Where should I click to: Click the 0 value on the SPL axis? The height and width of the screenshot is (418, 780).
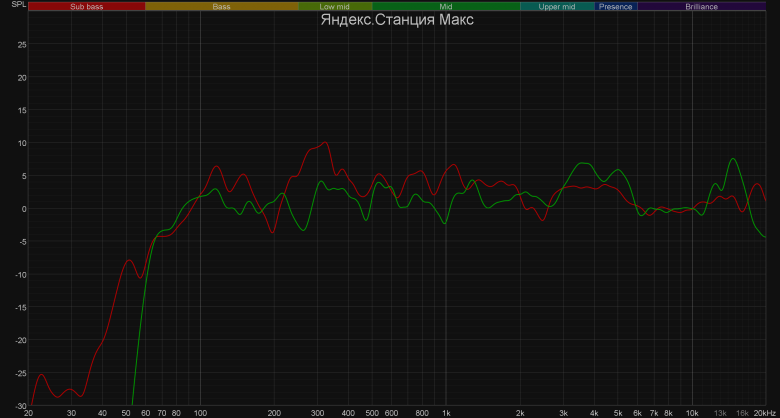coord(24,209)
